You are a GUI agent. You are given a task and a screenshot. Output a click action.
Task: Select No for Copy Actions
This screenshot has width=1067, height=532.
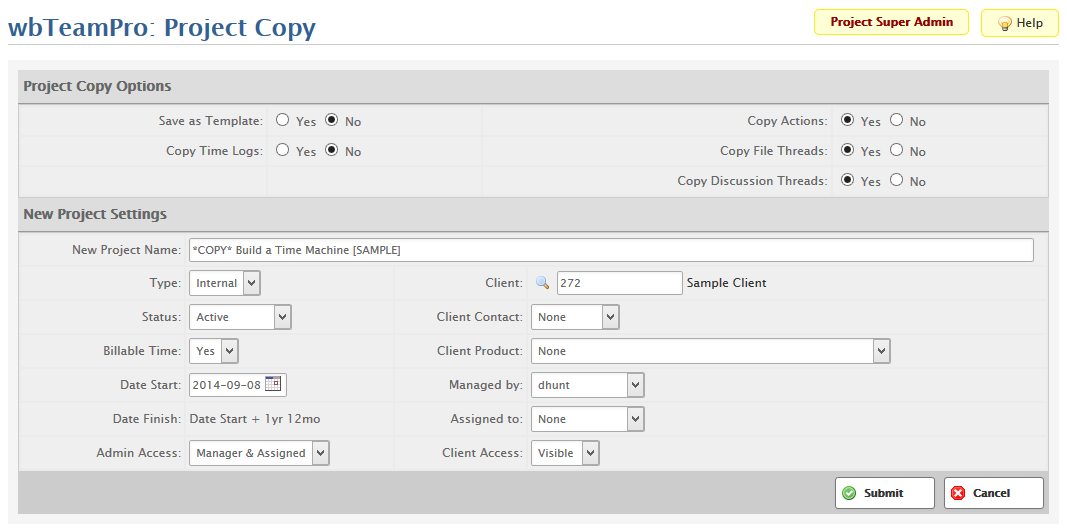pyautogui.click(x=896, y=120)
